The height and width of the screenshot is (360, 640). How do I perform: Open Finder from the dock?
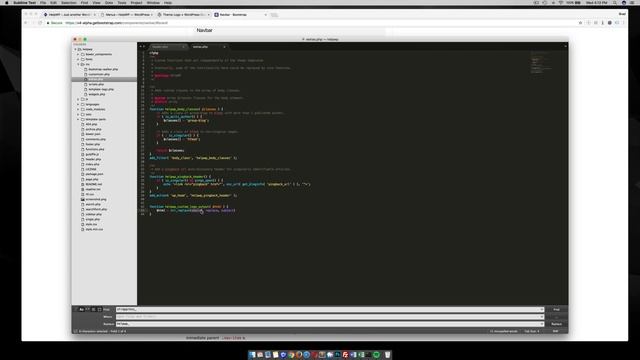(x=252, y=355)
